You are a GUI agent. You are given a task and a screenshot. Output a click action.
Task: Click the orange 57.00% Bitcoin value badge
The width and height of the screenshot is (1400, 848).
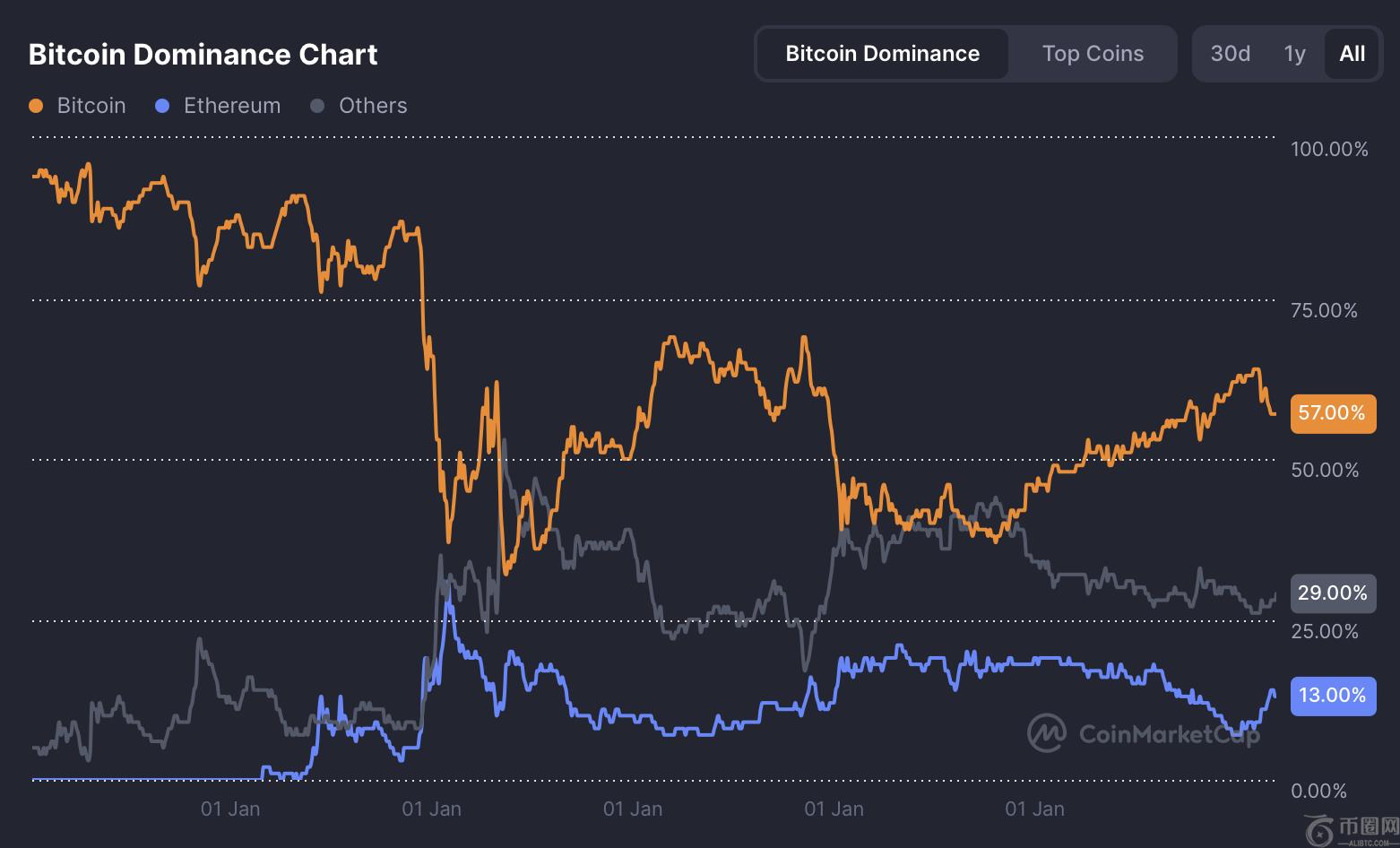pos(1332,413)
